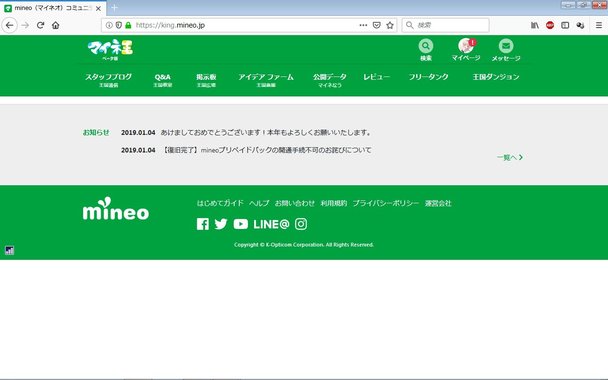Open レビュー menu item
Viewport: 608px width, 380px height.
(376, 77)
